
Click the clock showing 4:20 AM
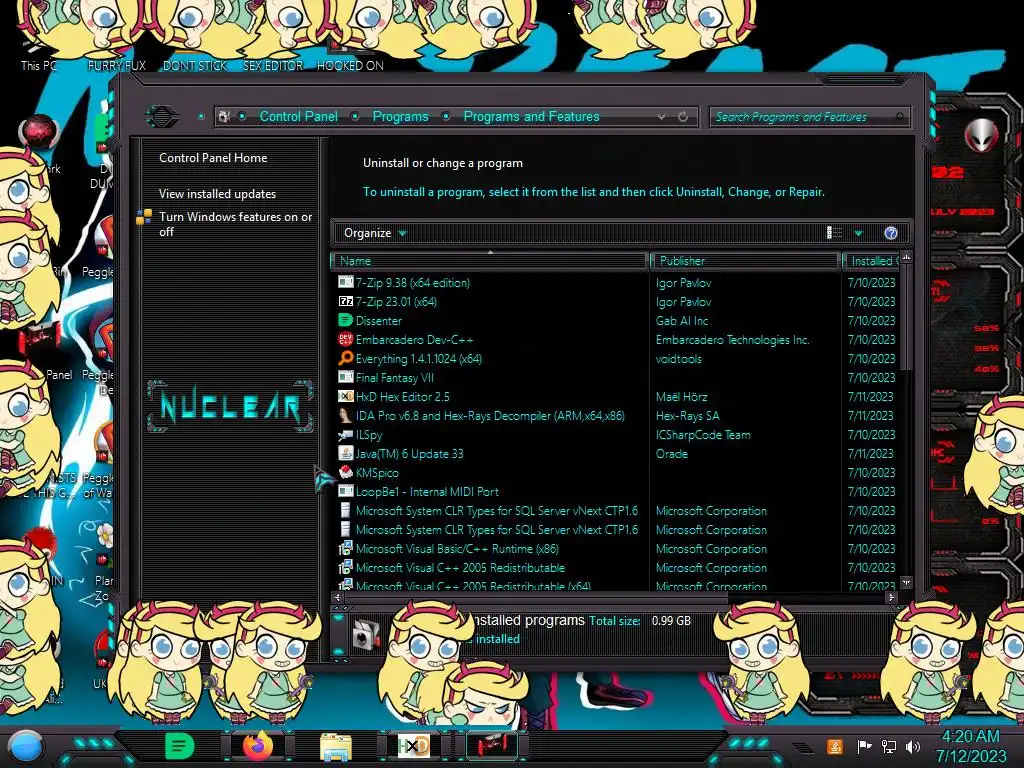pyautogui.click(x=970, y=737)
